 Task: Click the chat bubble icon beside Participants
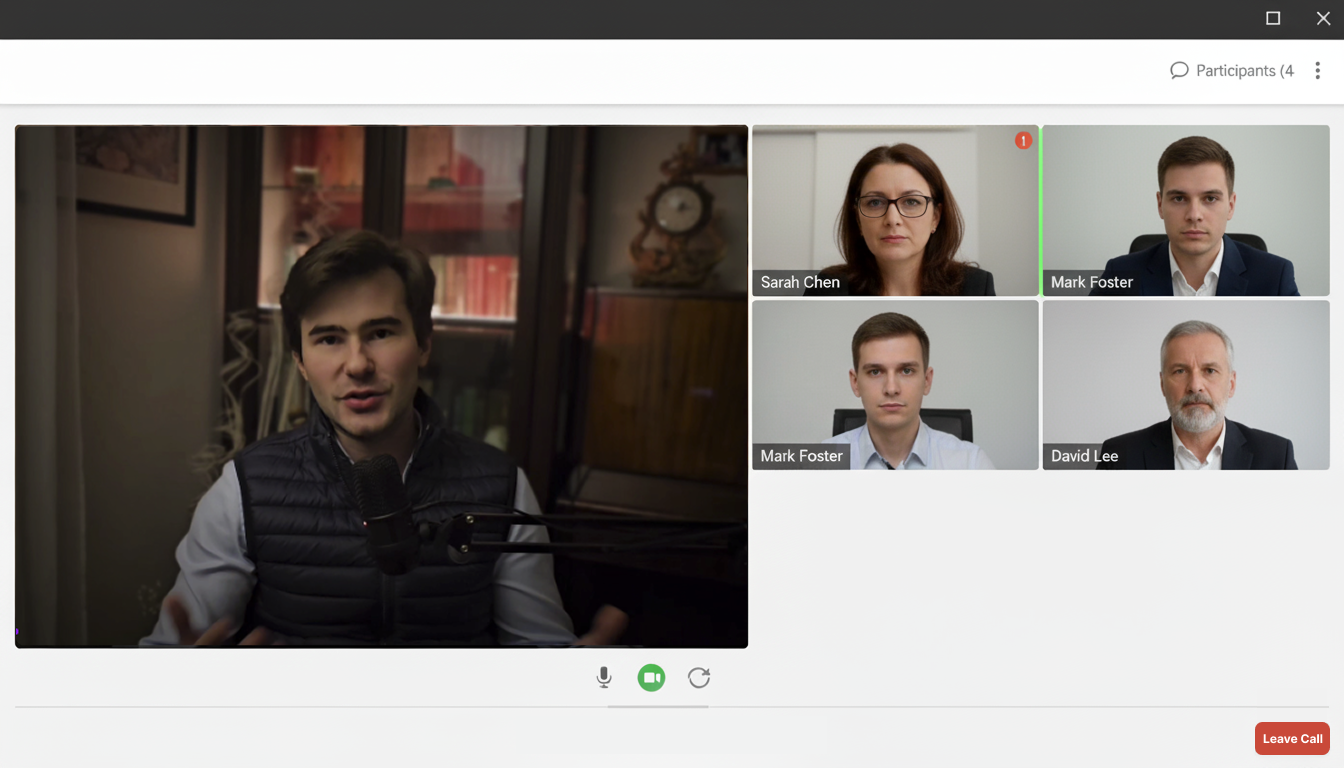pyautogui.click(x=1179, y=70)
